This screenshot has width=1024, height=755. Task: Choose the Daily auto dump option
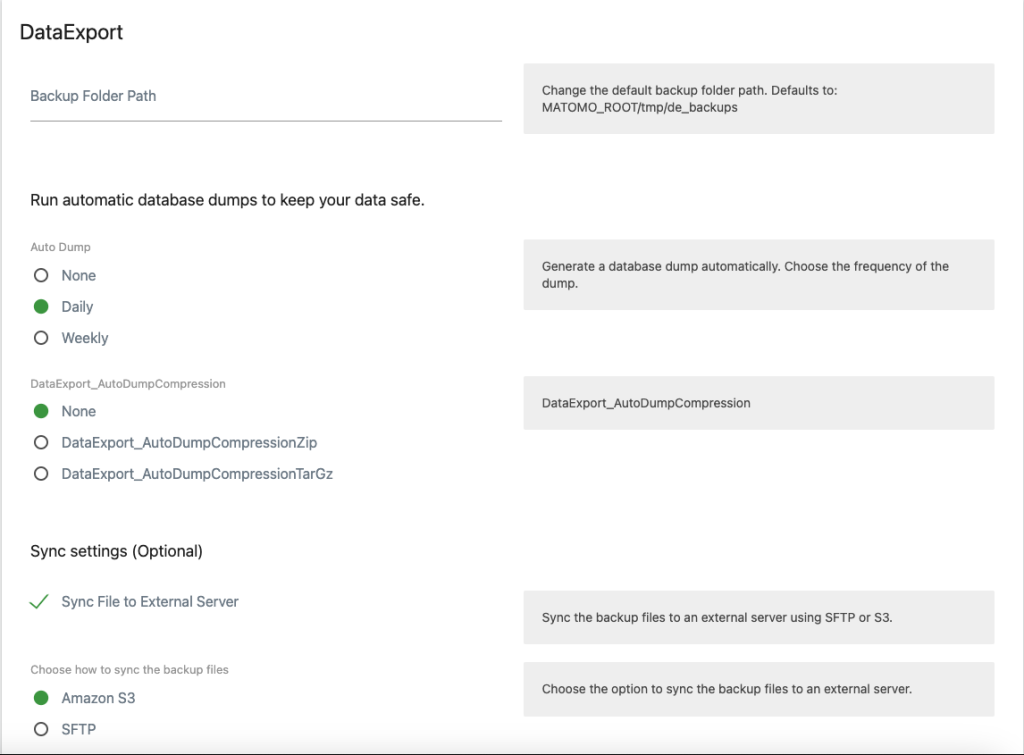click(41, 307)
